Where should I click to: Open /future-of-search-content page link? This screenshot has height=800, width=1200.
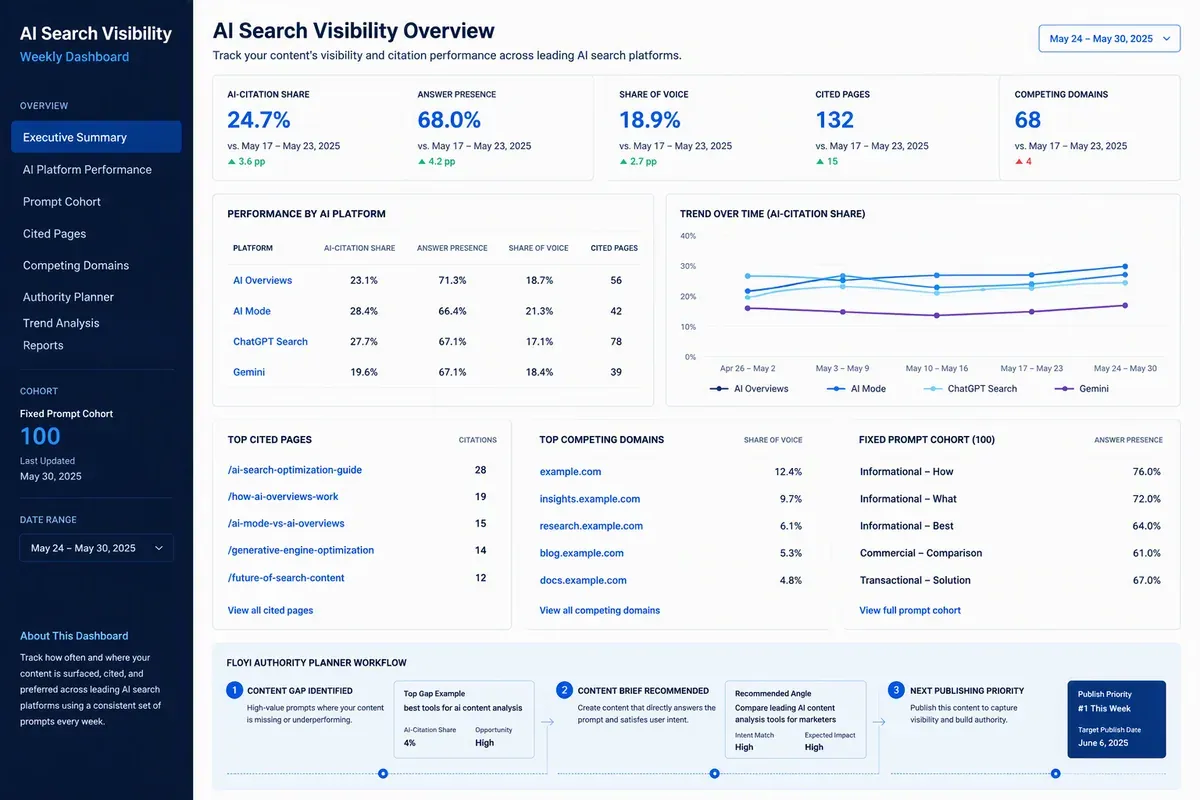point(286,578)
